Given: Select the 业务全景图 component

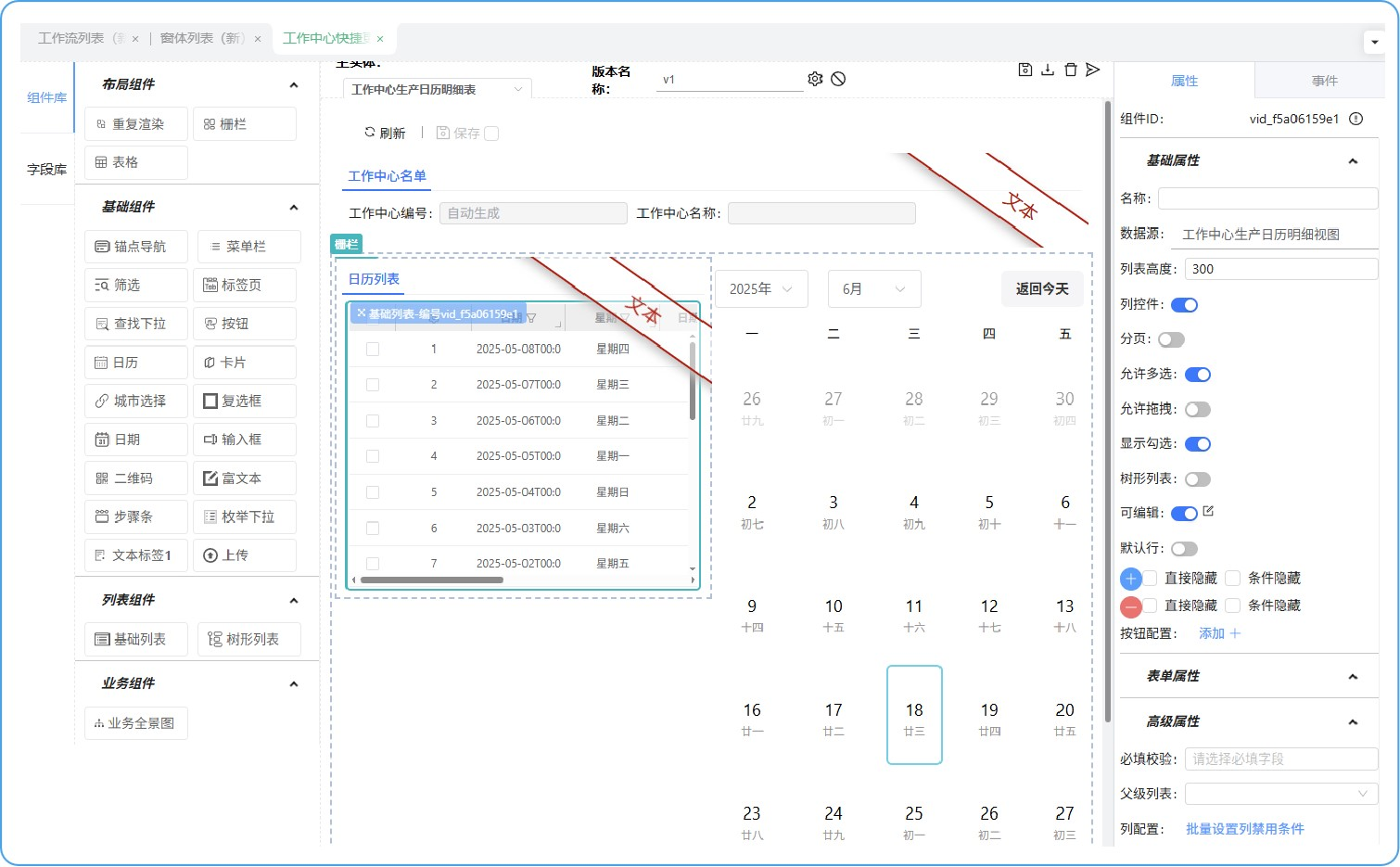Looking at the screenshot, I should pyautogui.click(x=136, y=723).
